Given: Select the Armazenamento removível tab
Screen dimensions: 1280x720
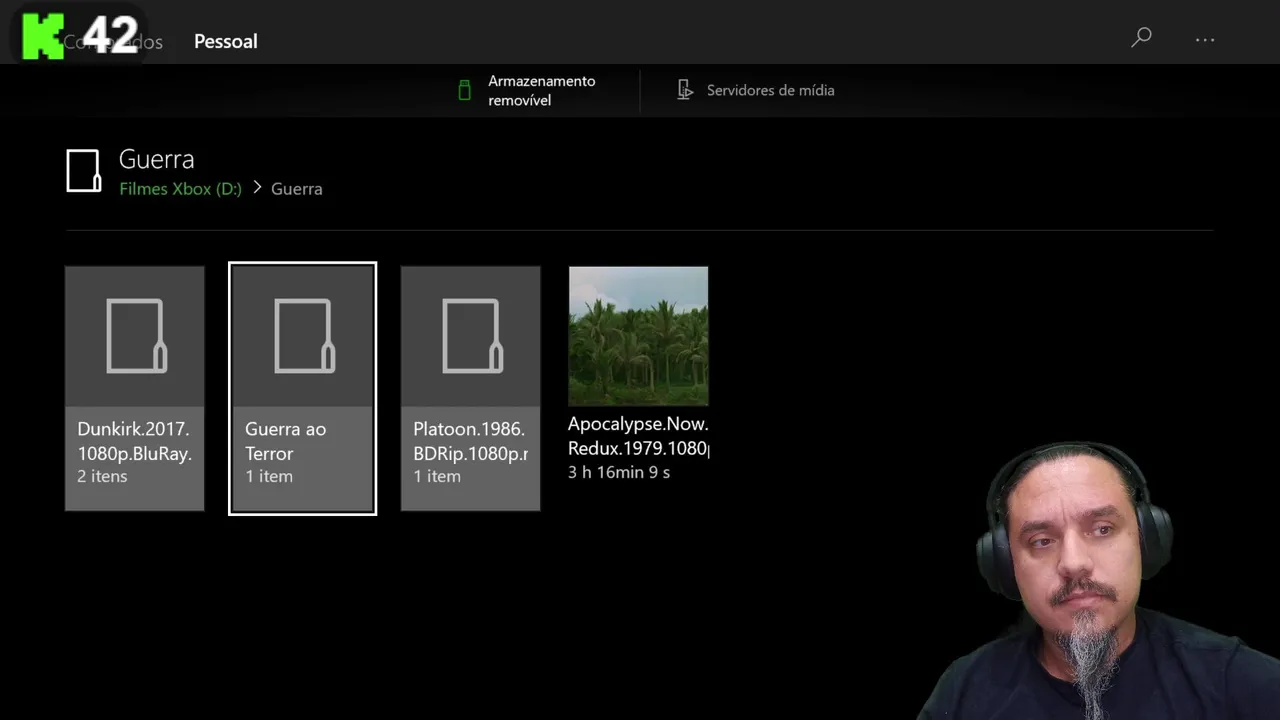Looking at the screenshot, I should click(527, 90).
